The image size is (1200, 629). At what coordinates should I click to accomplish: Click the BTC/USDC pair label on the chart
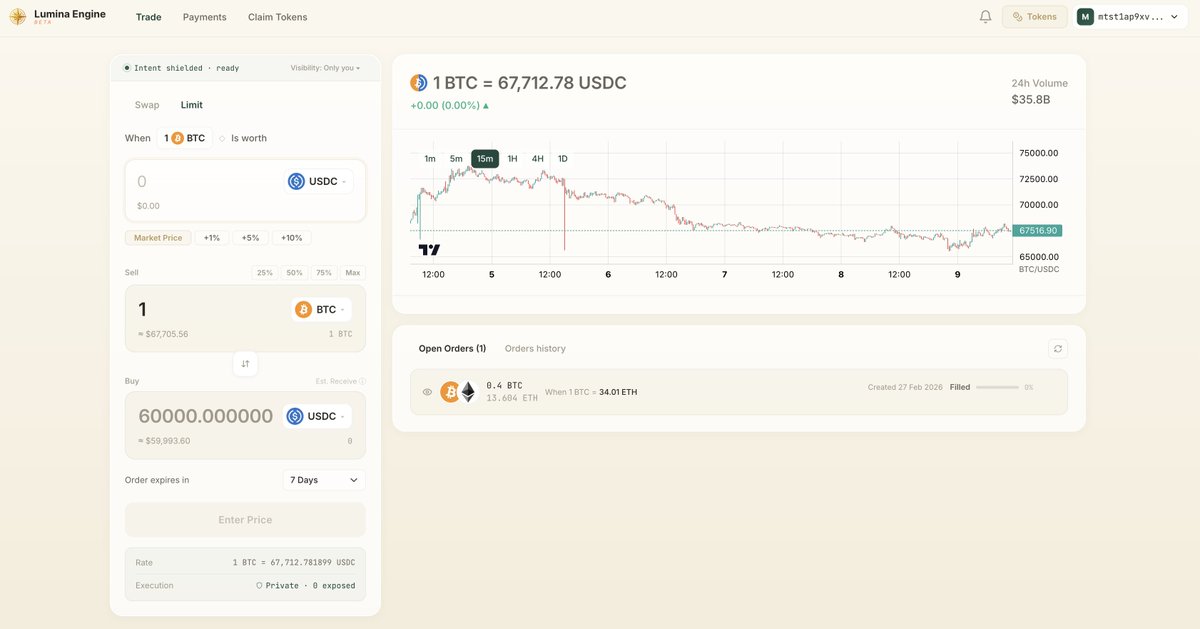[1039, 270]
